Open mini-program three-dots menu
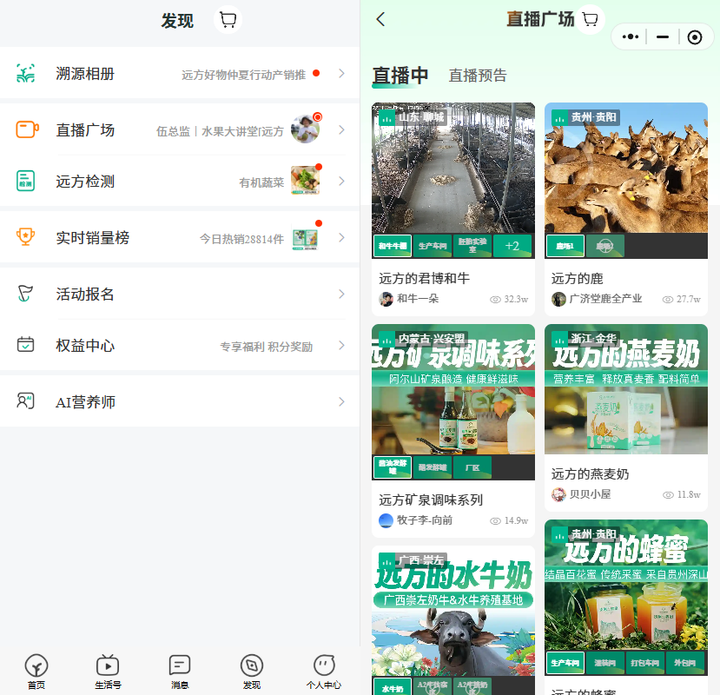Image resolution: width=720 pixels, height=695 pixels. coord(631,37)
